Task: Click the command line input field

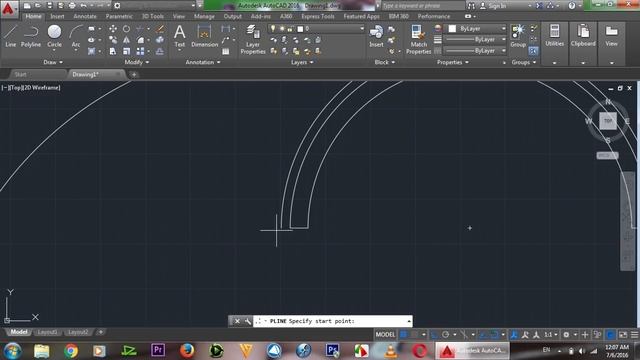Action: tap(333, 321)
